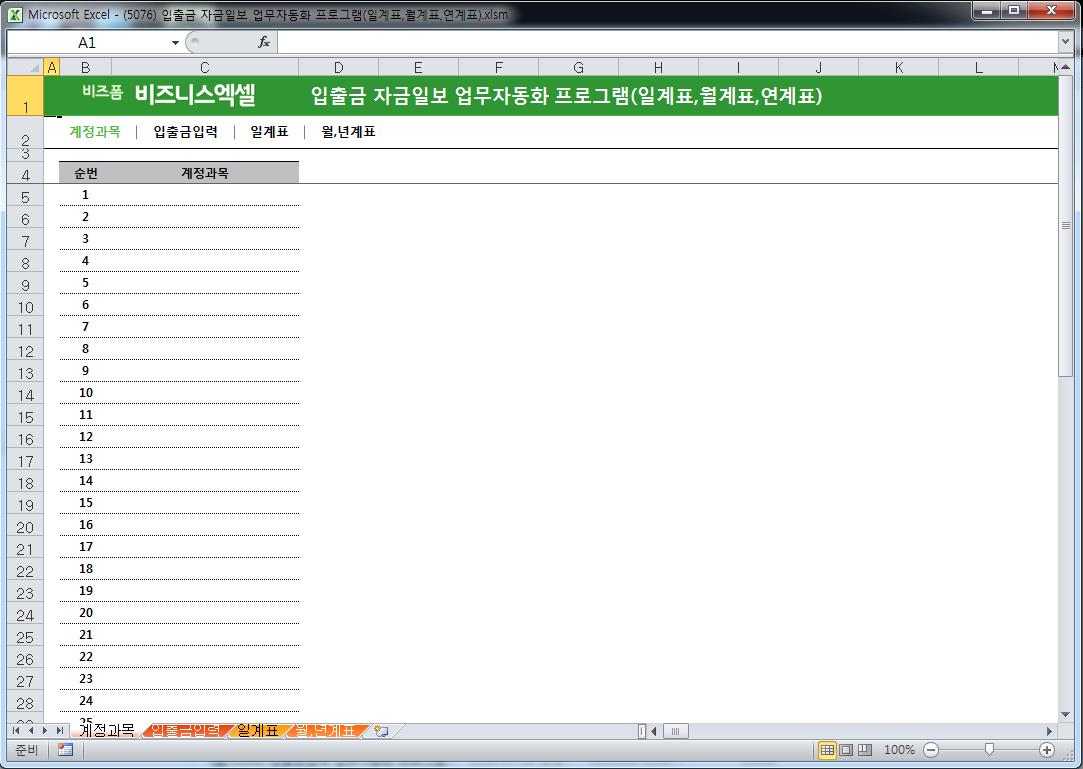
Task: Switch to the 일계표 sheet tab
Action: 257,730
